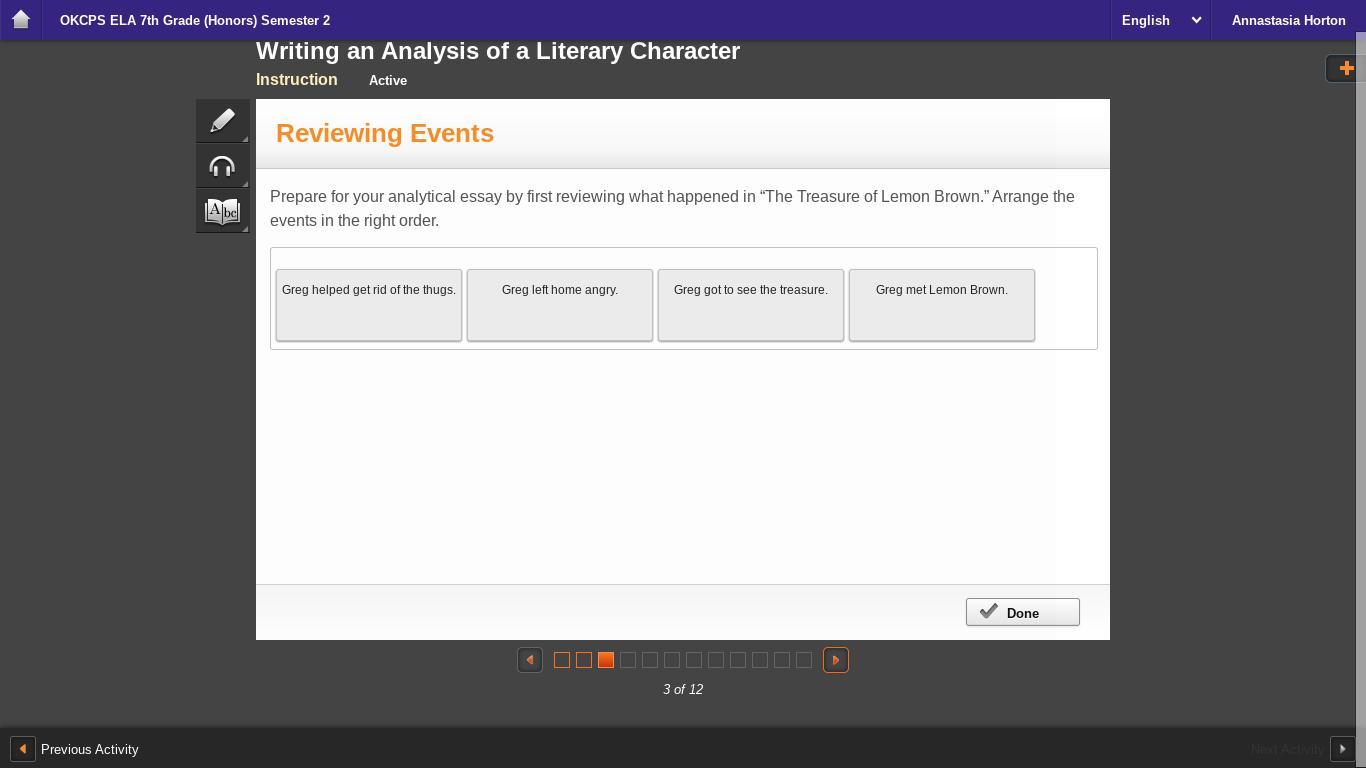Open the glossary book tool
1366x768 pixels.
coord(222,212)
